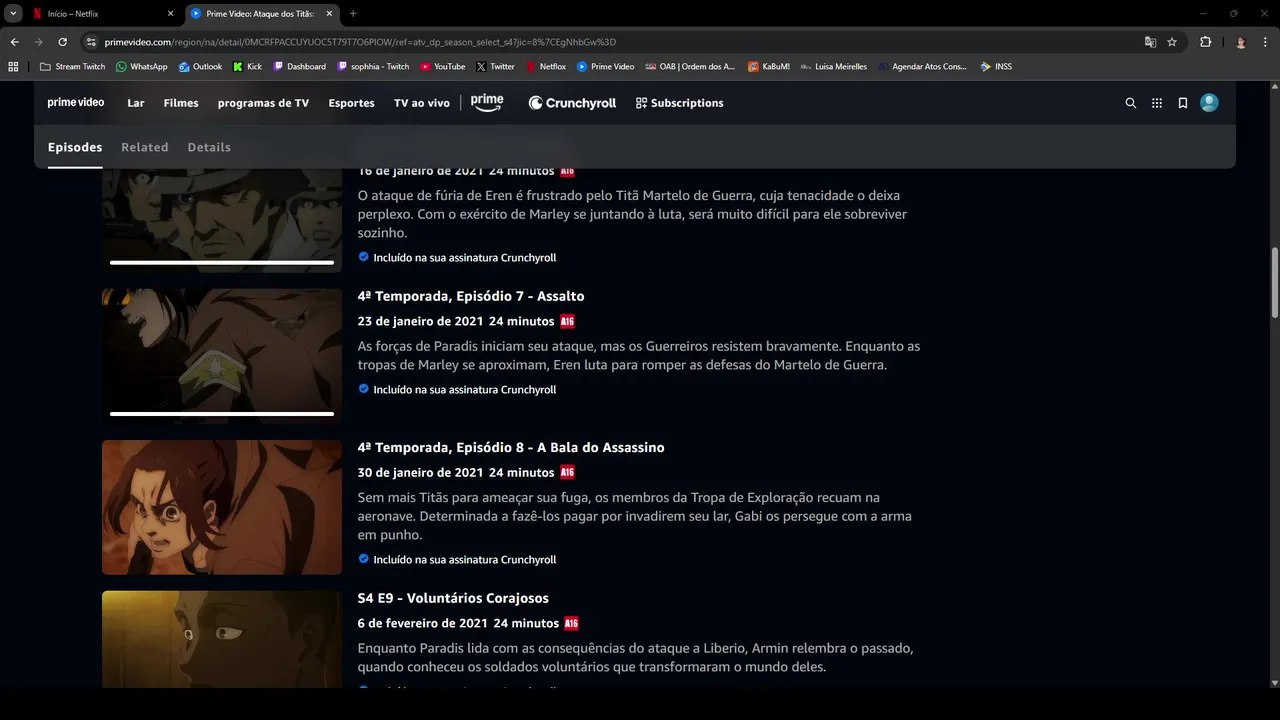Click the Prime Video logo
The height and width of the screenshot is (720, 1280).
tap(76, 103)
